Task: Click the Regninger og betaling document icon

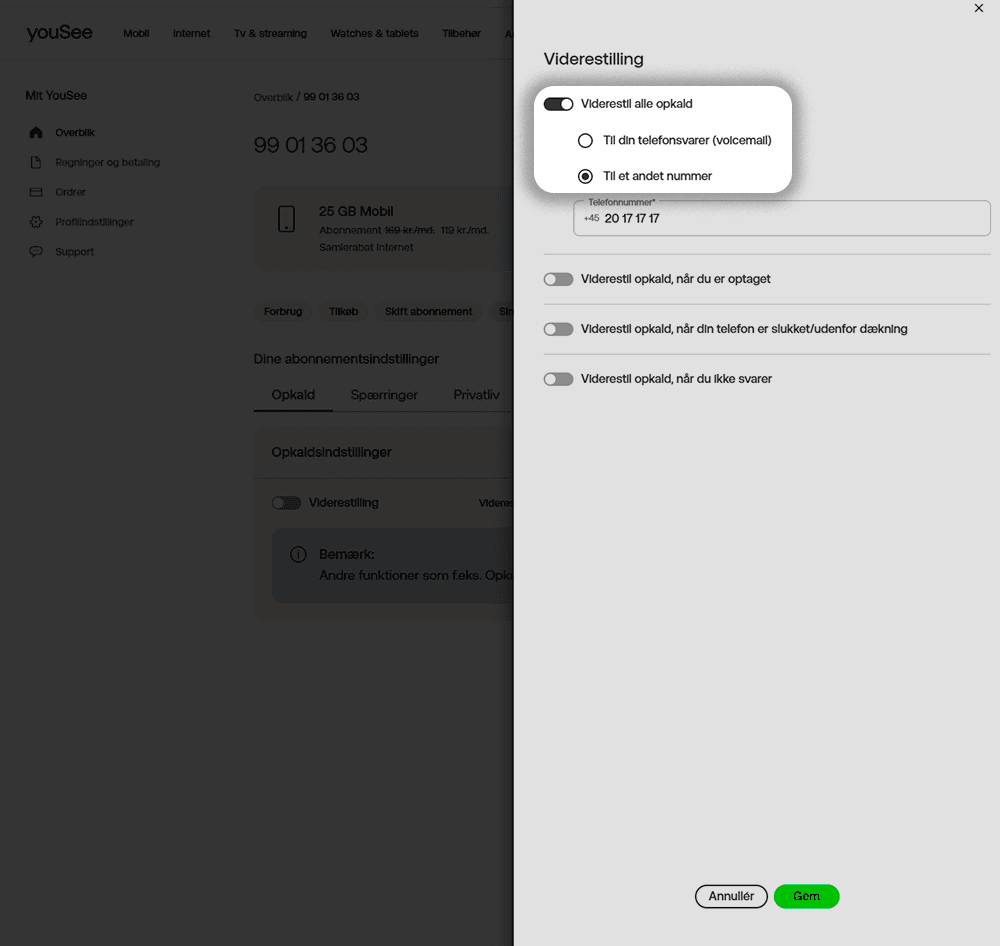Action: pyautogui.click(x=36, y=162)
